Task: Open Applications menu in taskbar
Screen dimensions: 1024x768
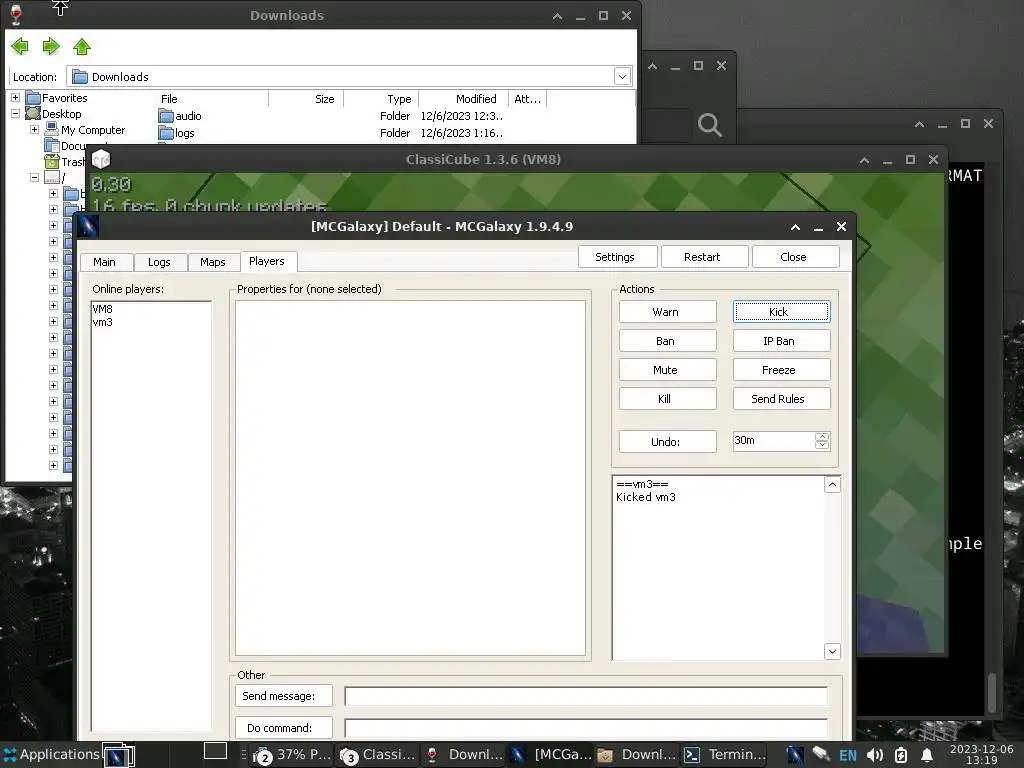Action: (x=51, y=754)
